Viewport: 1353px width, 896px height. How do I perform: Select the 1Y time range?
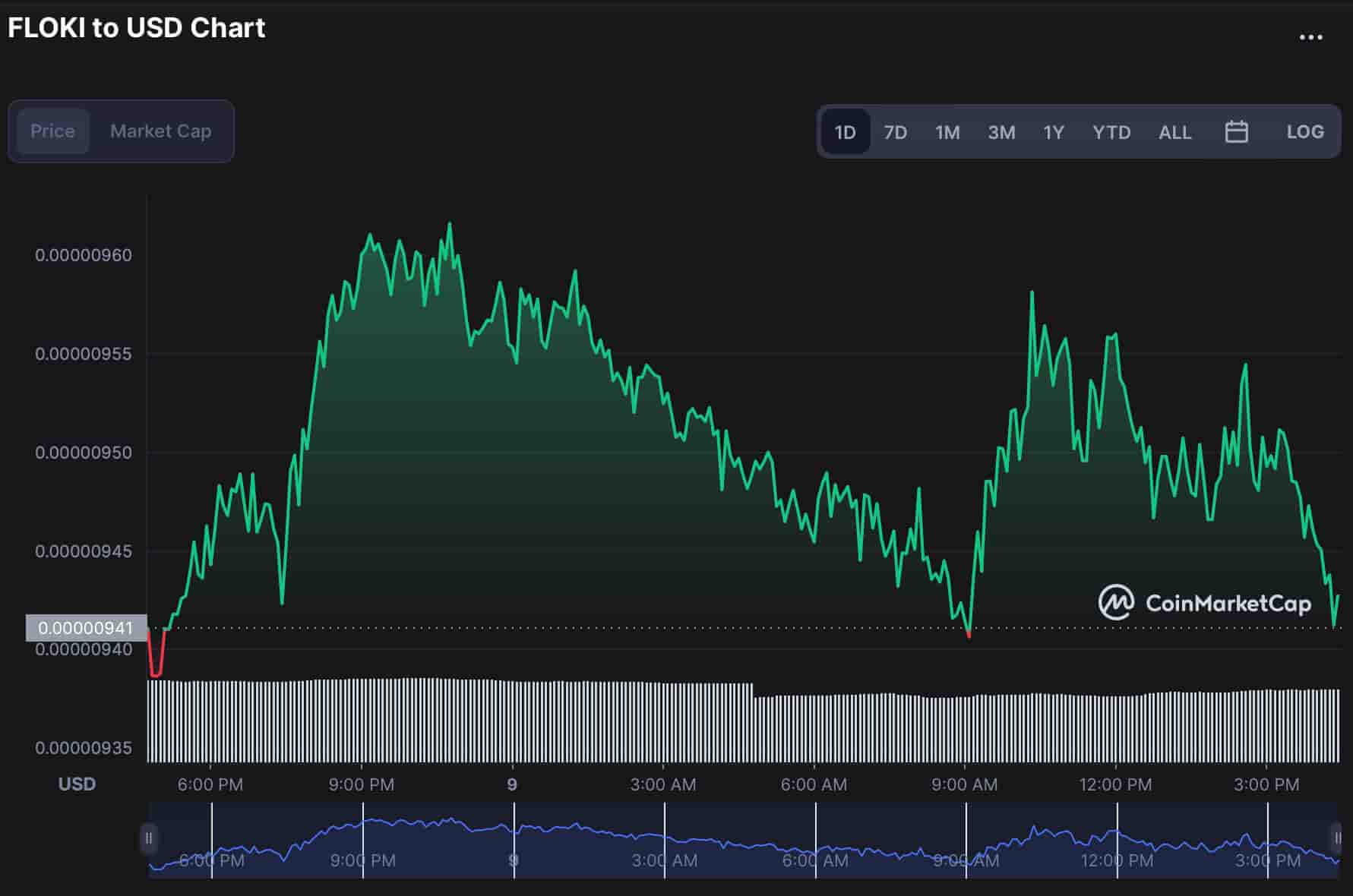pos(1053,132)
